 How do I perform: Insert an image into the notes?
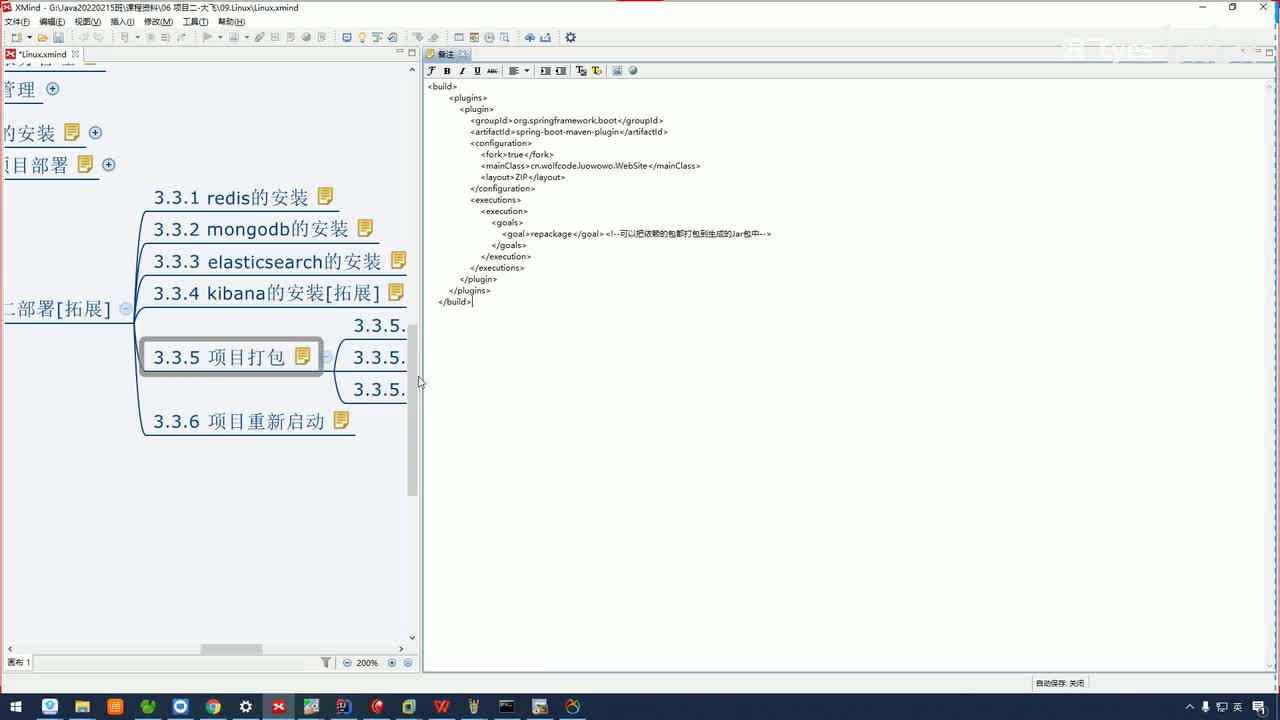(x=617, y=71)
